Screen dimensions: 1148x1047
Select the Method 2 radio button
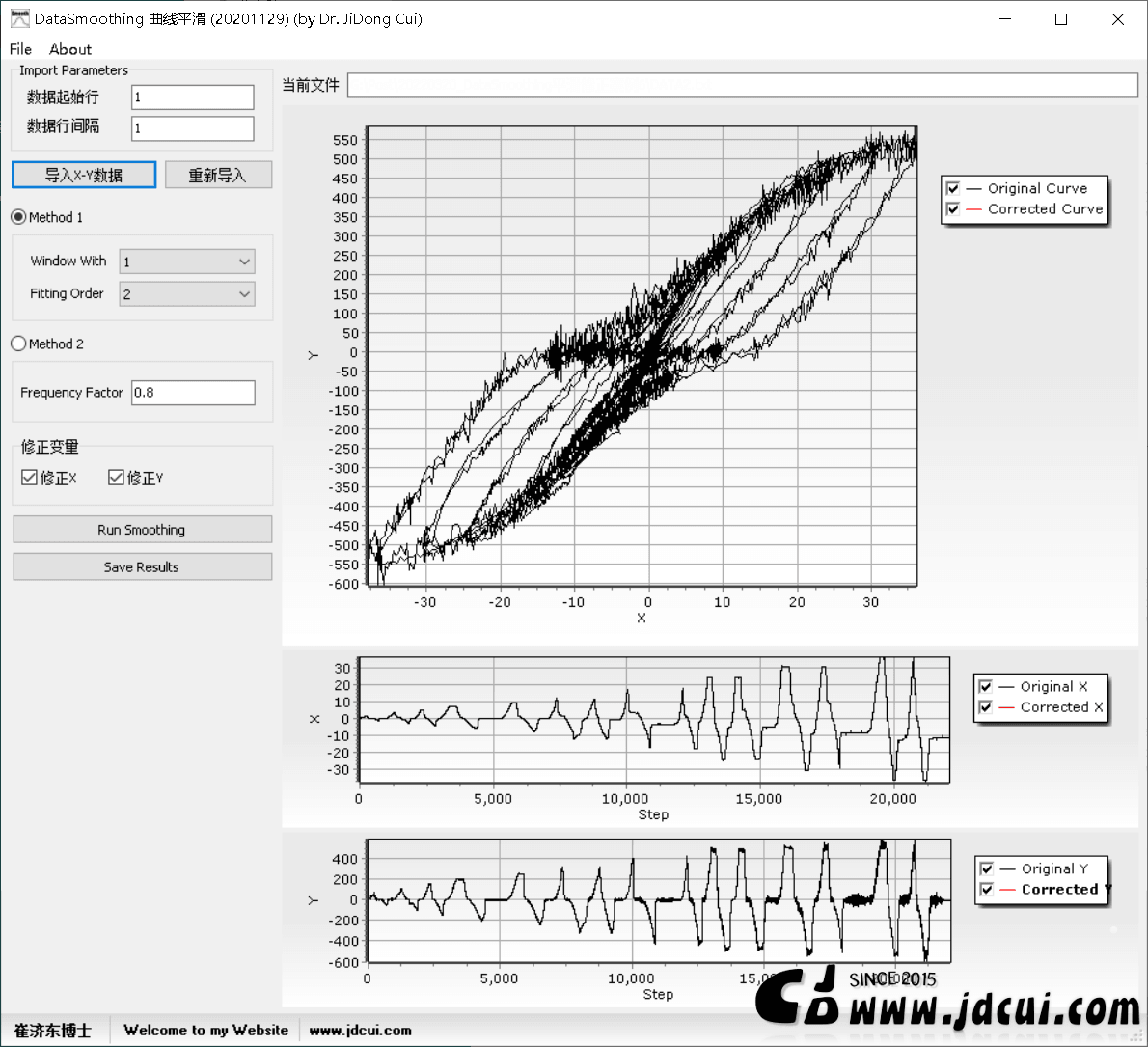point(18,344)
